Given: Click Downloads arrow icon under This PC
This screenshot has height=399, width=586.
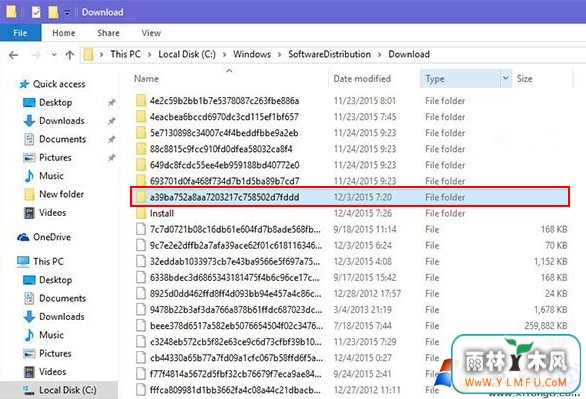Looking at the screenshot, I should coord(29,316).
